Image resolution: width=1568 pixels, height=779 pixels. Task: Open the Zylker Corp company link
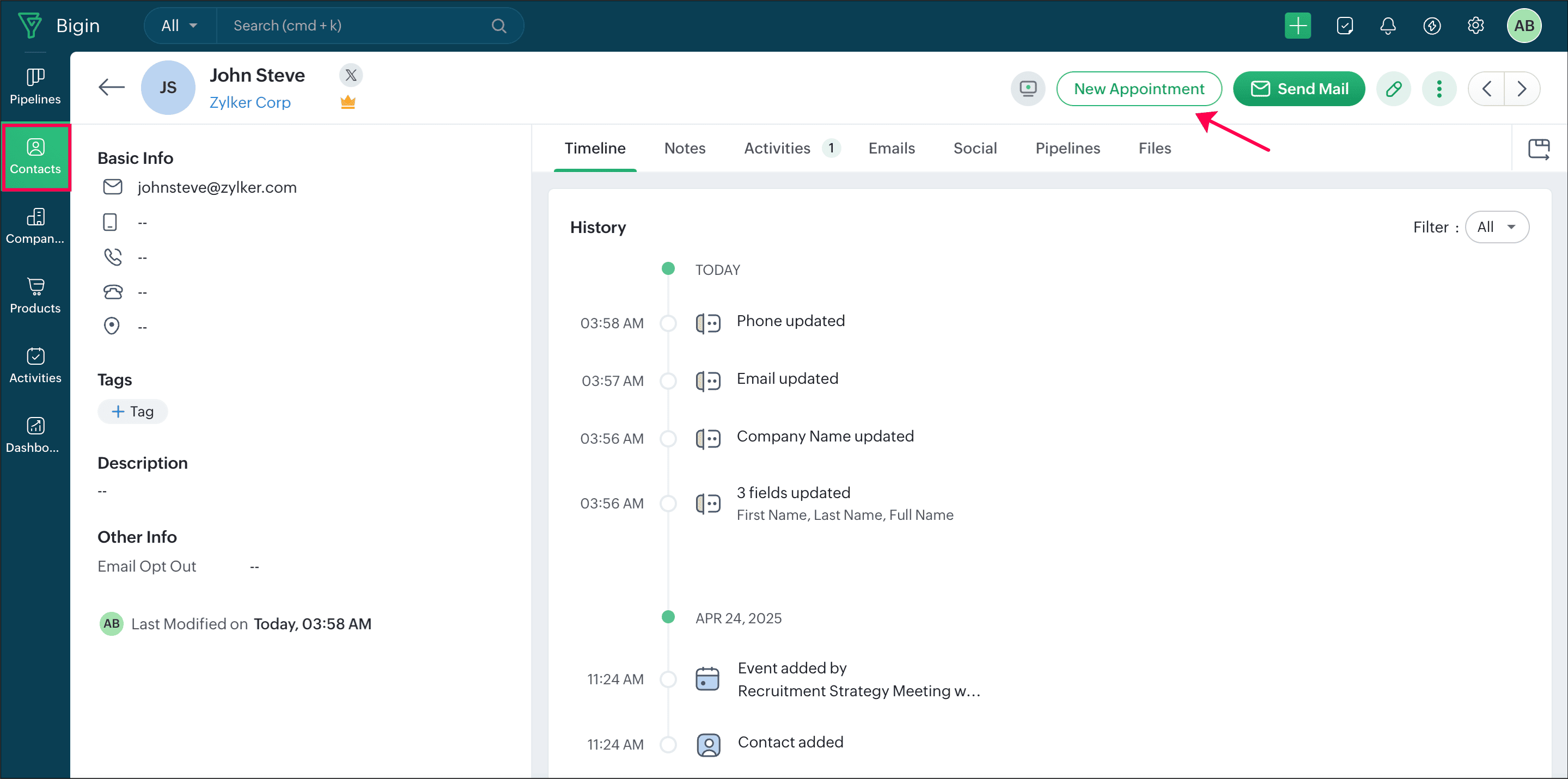tap(249, 102)
